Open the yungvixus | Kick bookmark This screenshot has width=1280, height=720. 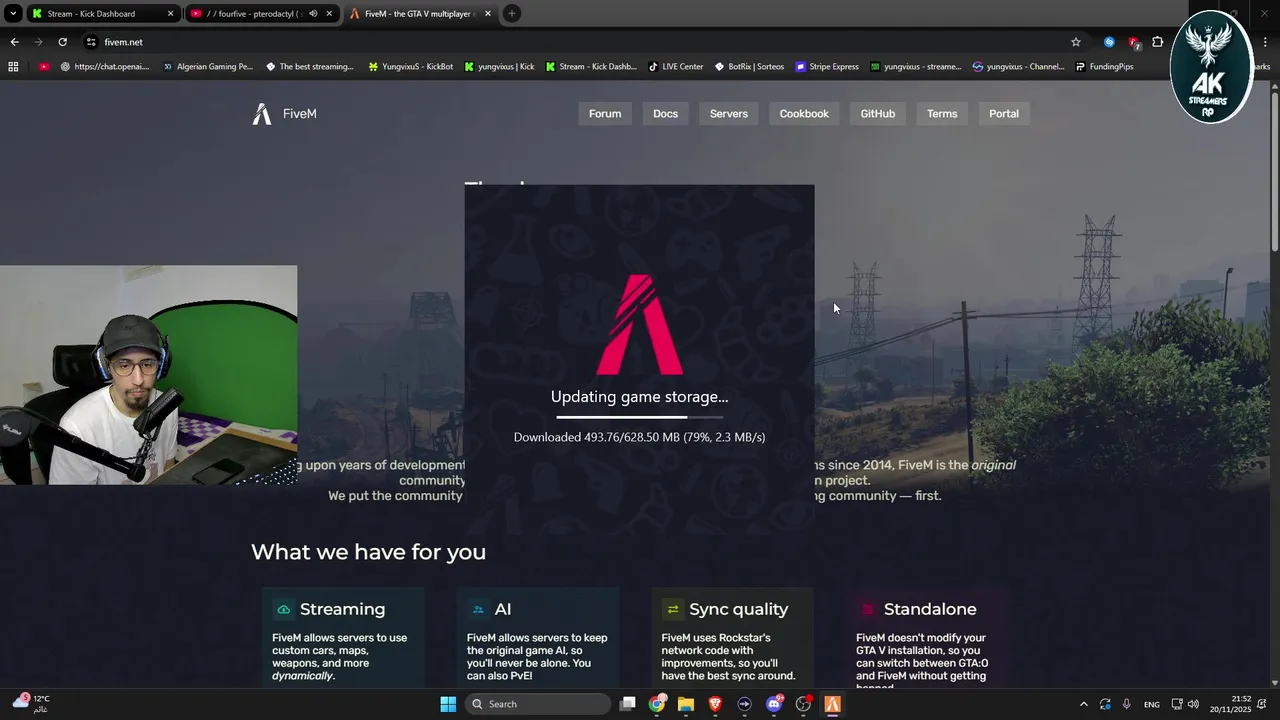(499, 67)
